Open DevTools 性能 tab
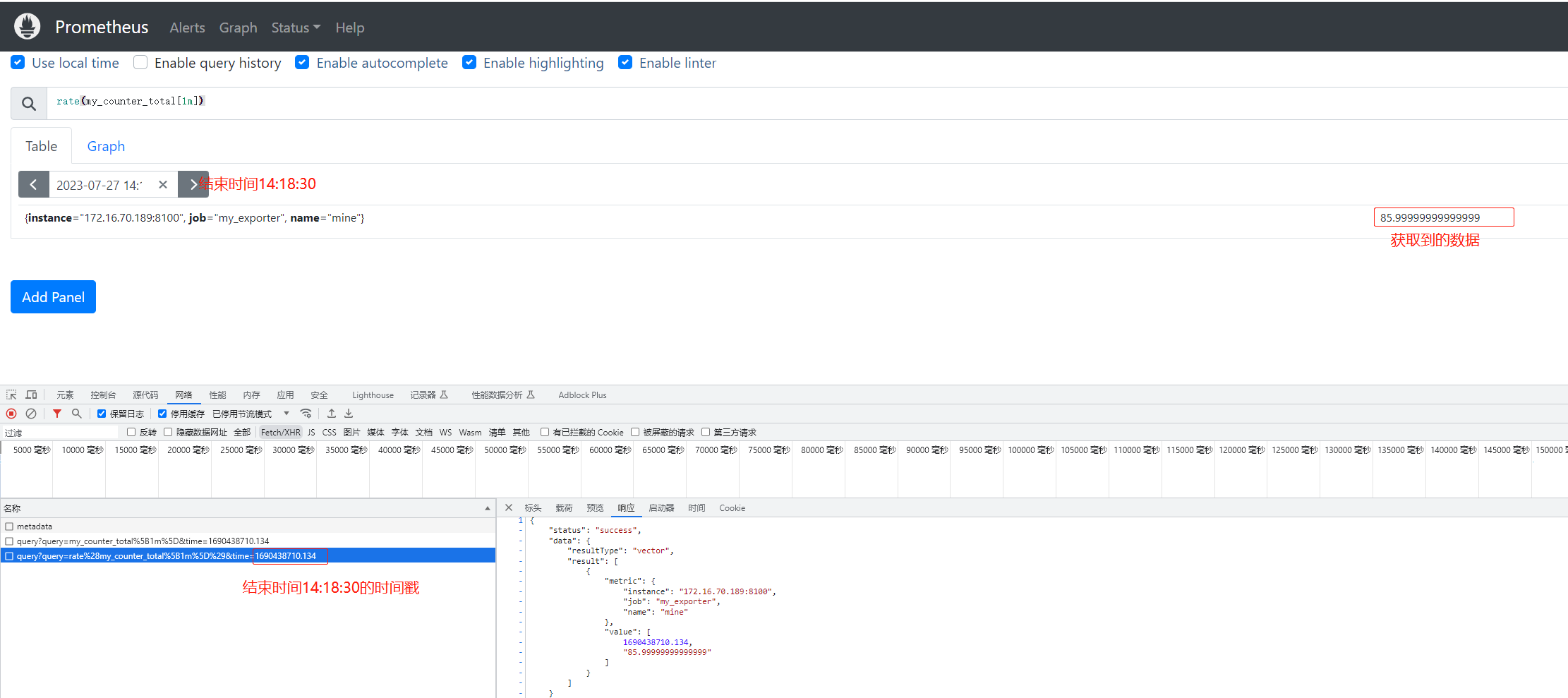 click(x=217, y=395)
